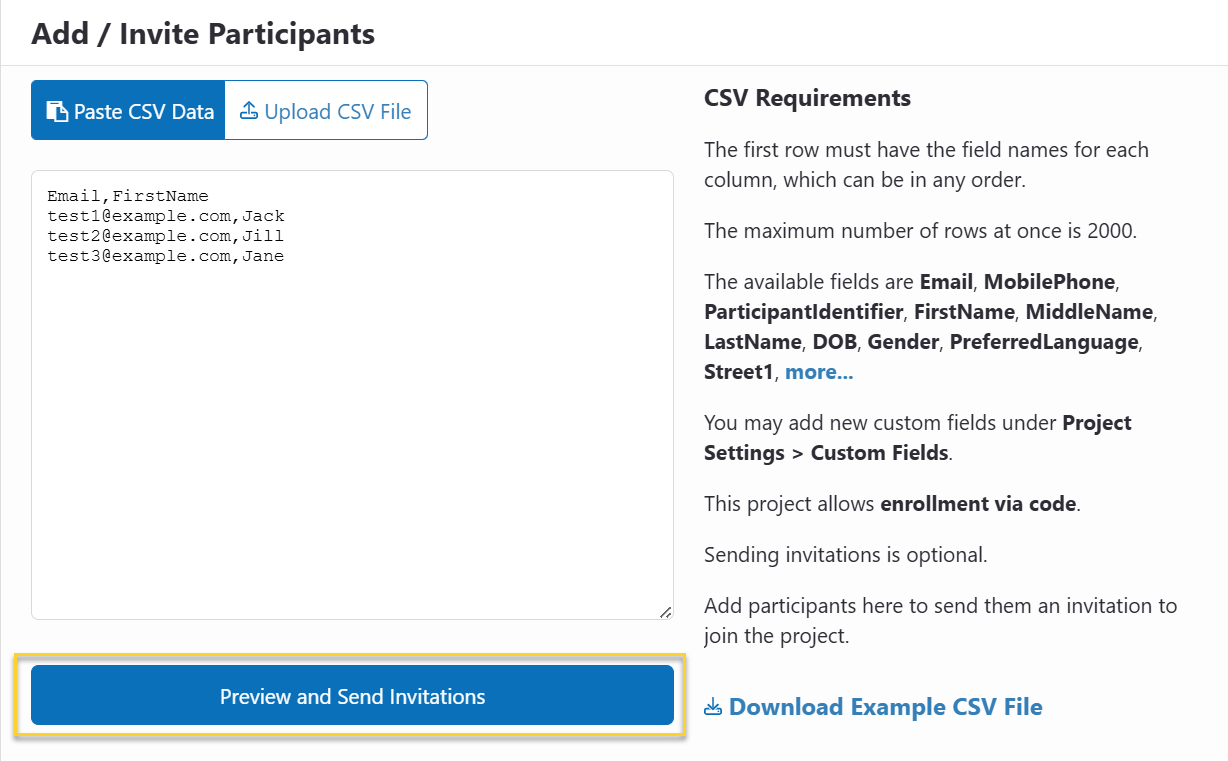
Task: Open the Upload CSV File tab
Action: tap(327, 111)
